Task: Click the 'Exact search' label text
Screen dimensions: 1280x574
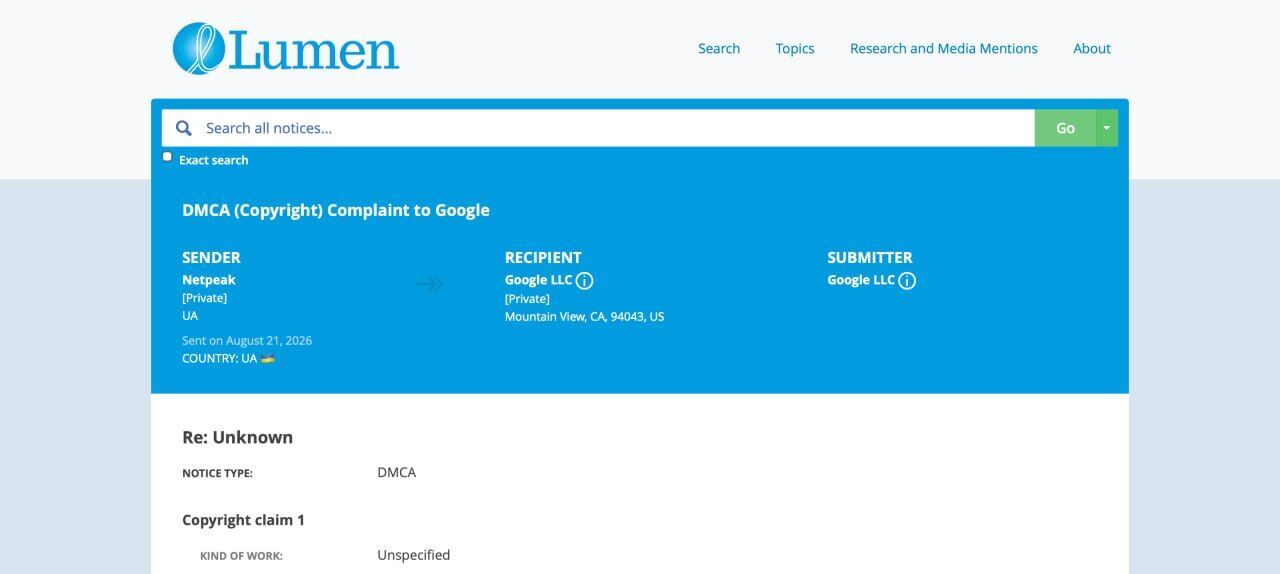Action: [x=214, y=160]
